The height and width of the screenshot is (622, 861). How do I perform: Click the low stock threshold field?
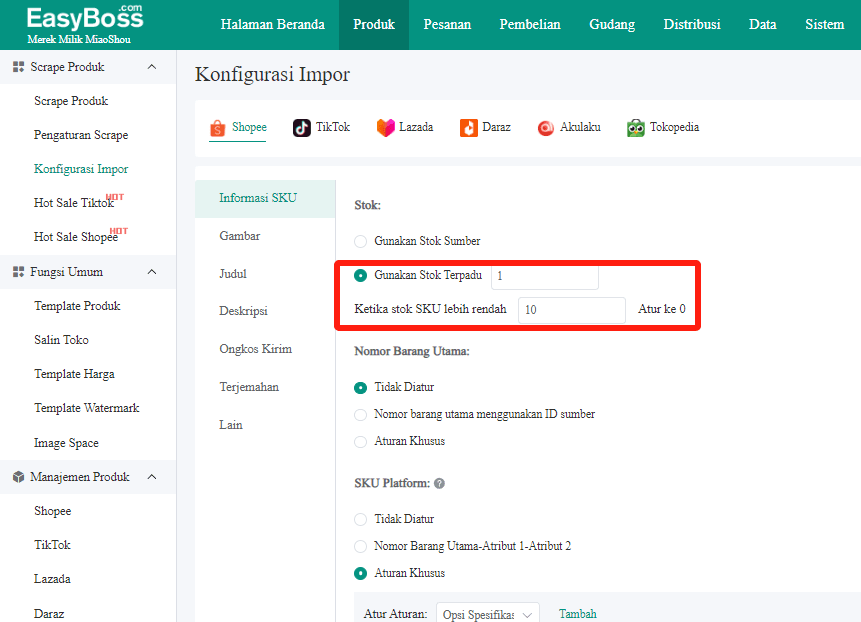(x=572, y=310)
